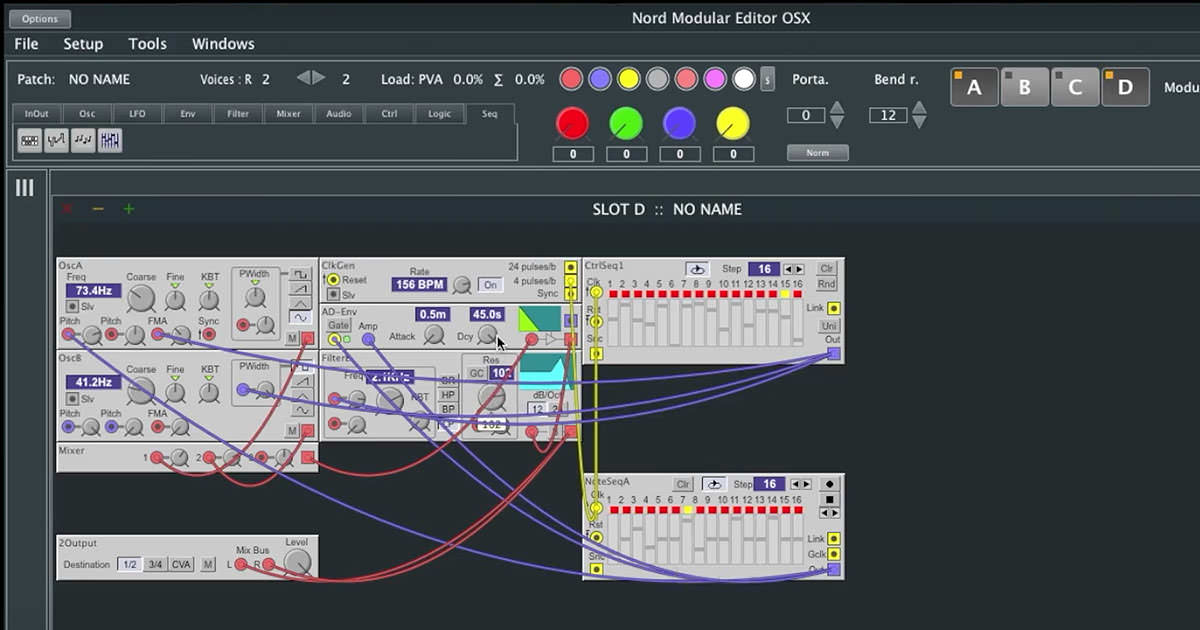This screenshot has width=1200, height=630.
Task: Switch to the Filter module tab
Action: pos(238,114)
